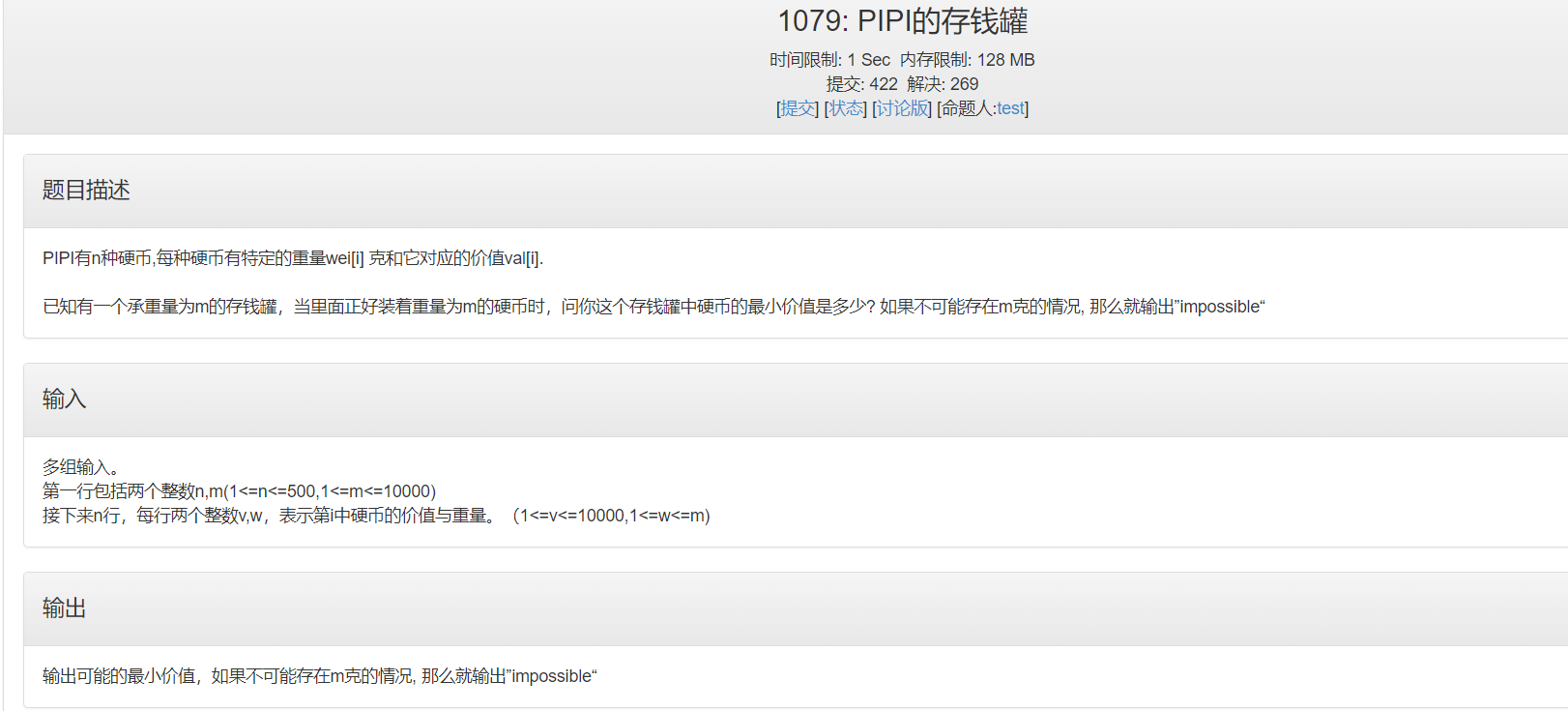Click the '提交: 422' count text
The image size is (1568, 711).
tap(861, 84)
